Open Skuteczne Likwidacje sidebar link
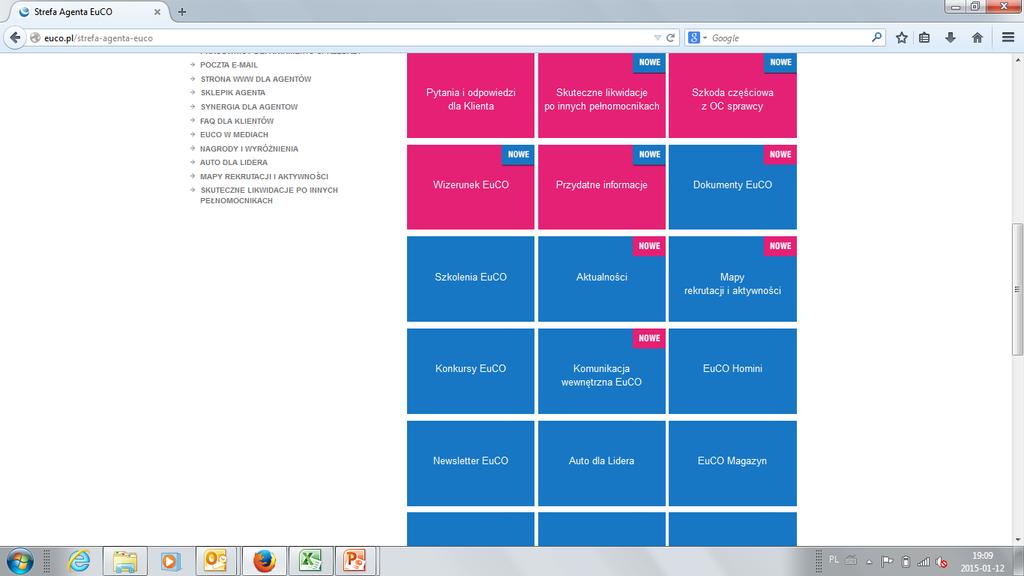Image resolution: width=1024 pixels, height=576 pixels. pos(269,195)
